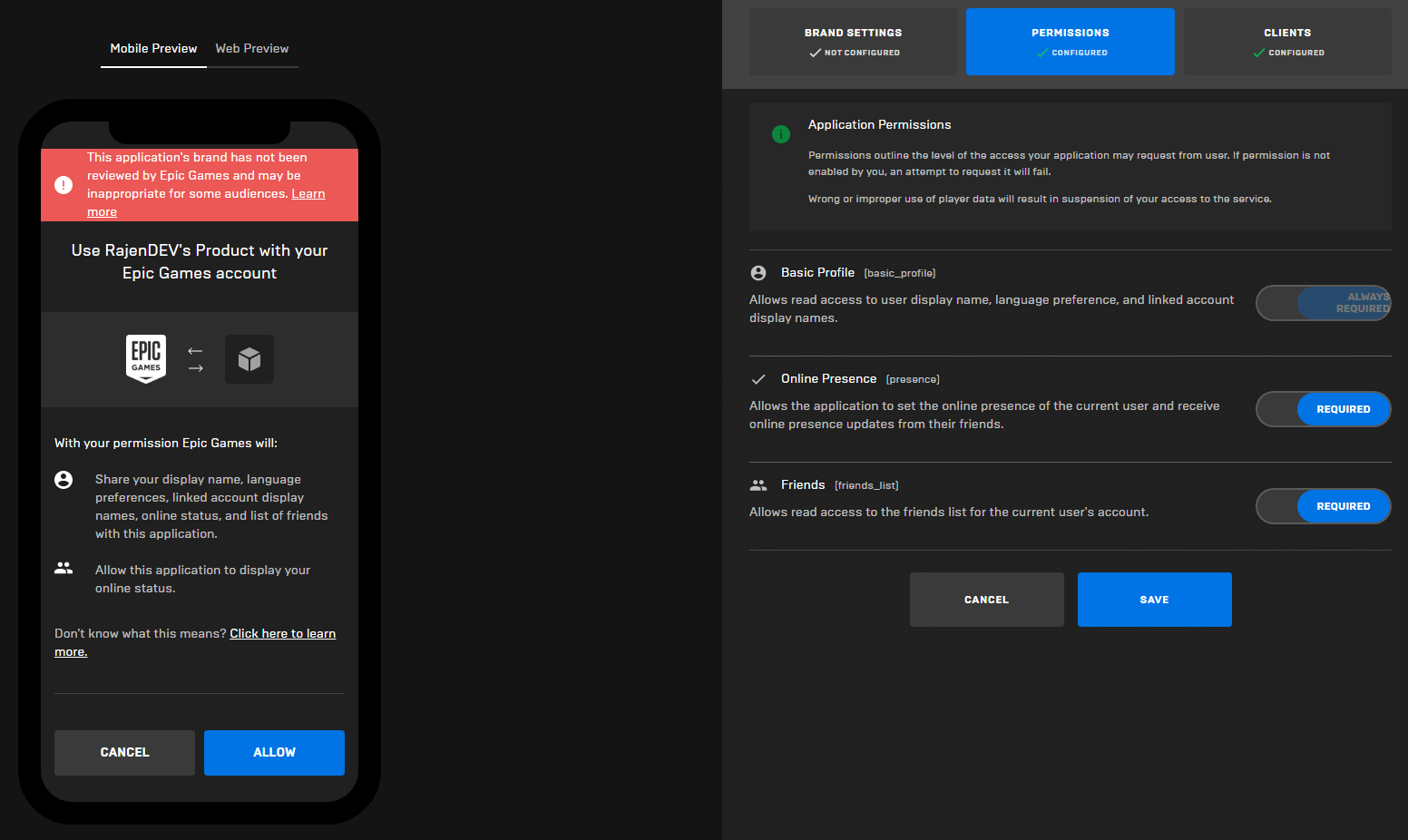1408x840 pixels.
Task: Click Cancel next to the Save button
Action: pos(986,600)
